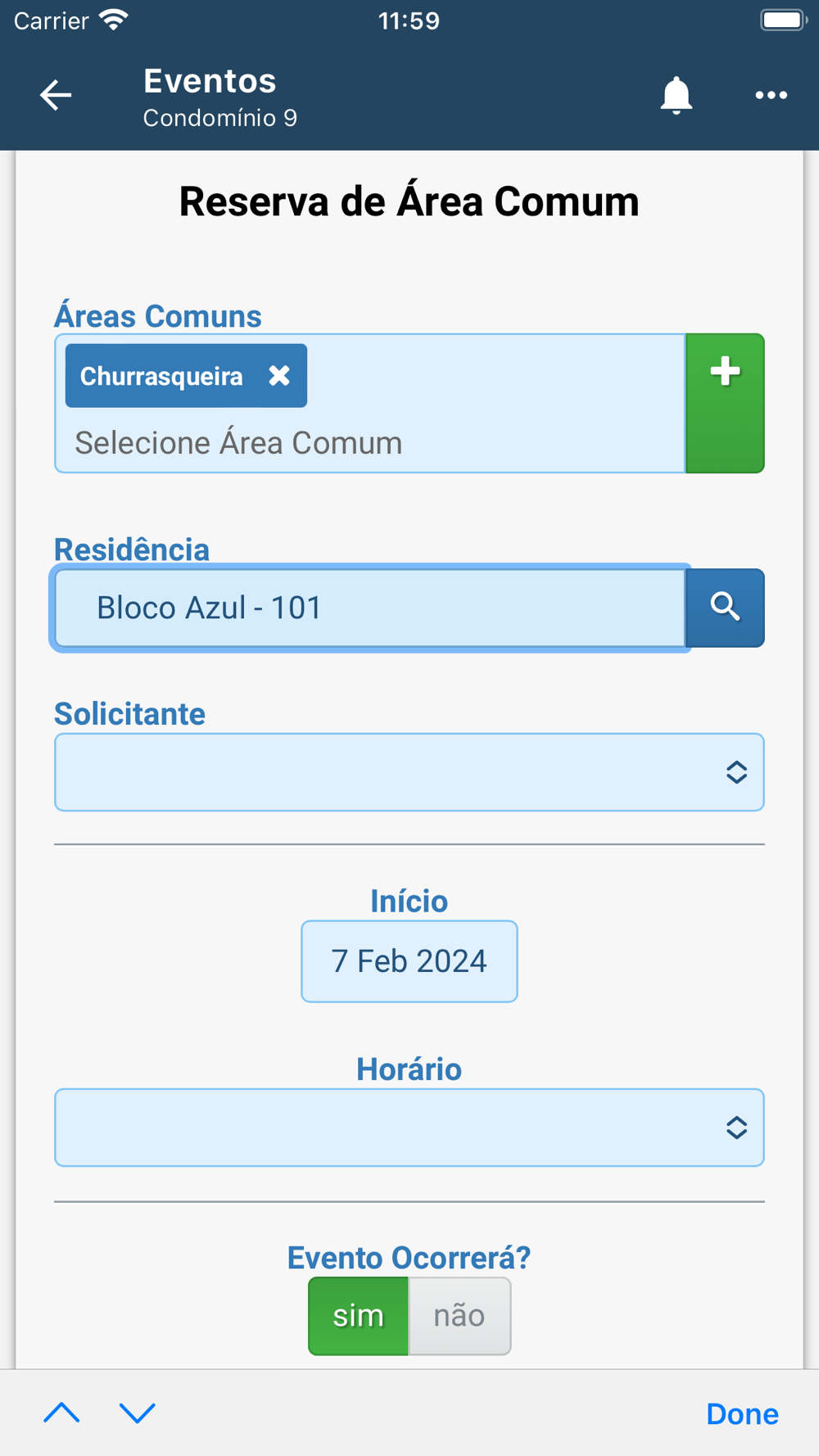Tap the Churrasqueira selected area chip
The width and height of the screenshot is (819, 1456).
point(161,376)
